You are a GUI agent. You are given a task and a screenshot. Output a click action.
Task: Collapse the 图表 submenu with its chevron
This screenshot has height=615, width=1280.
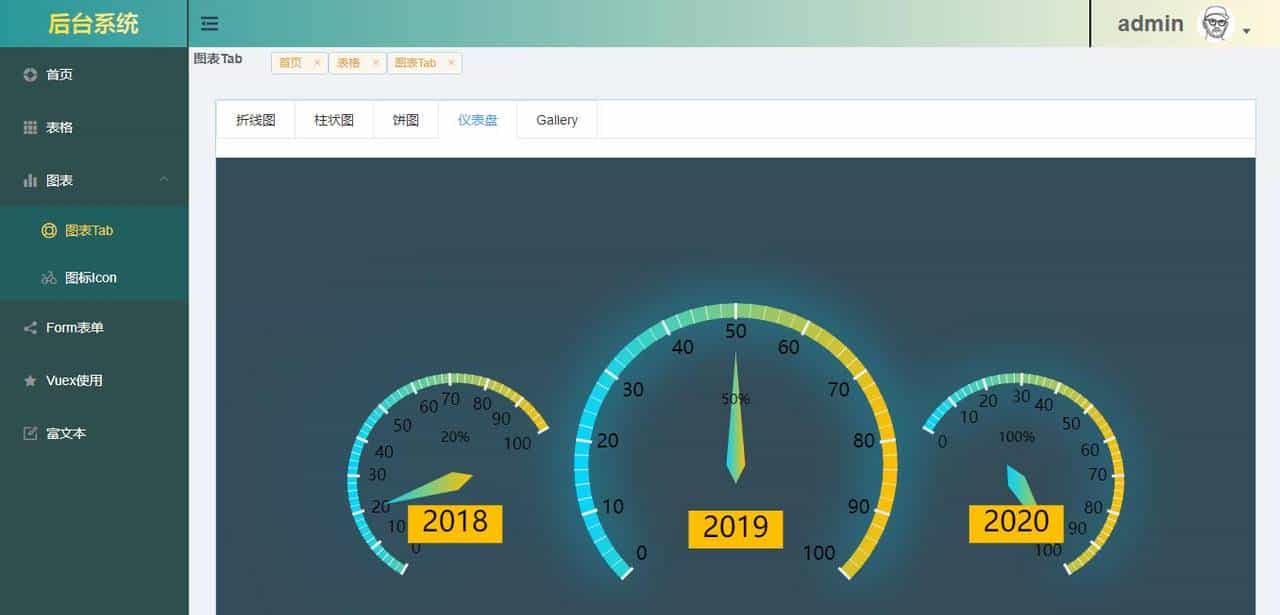click(164, 180)
